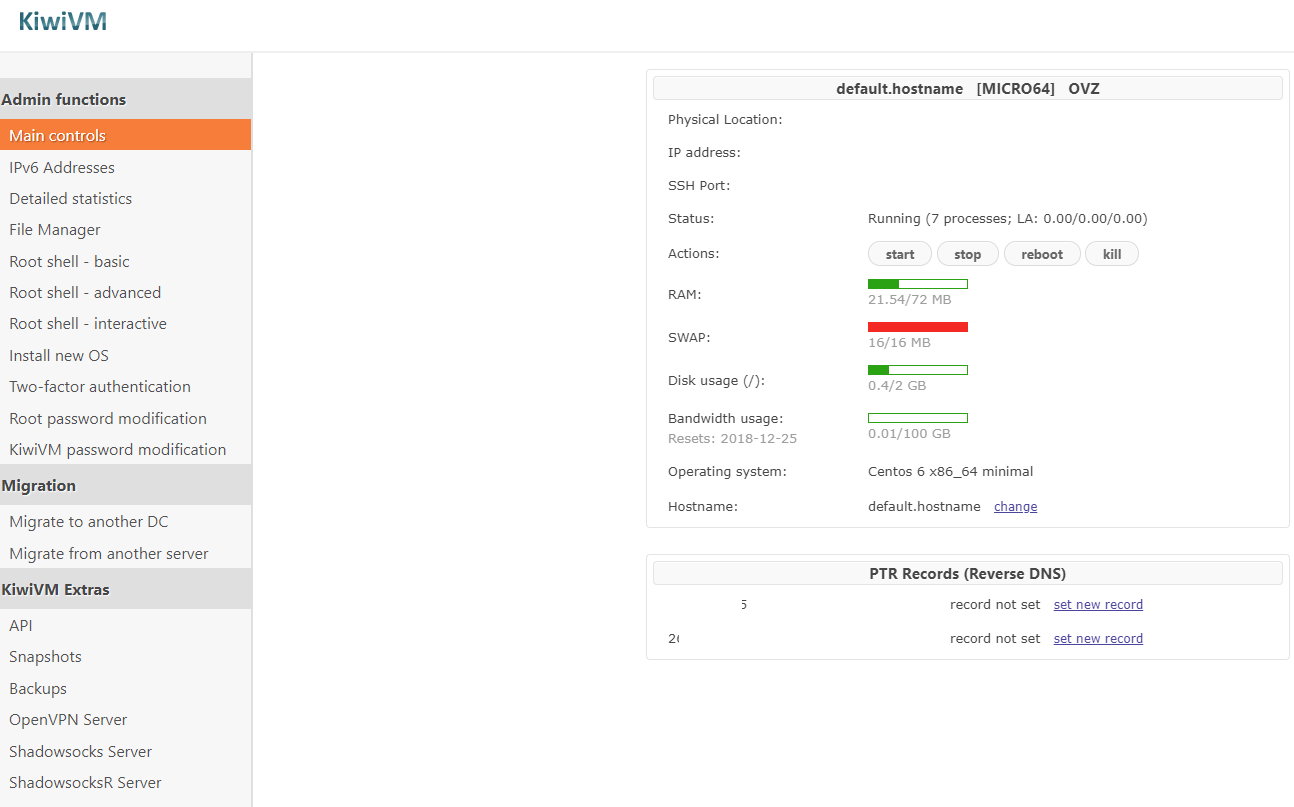Click the Bandwidth usage label
The width and height of the screenshot is (1294, 807).
(x=725, y=418)
